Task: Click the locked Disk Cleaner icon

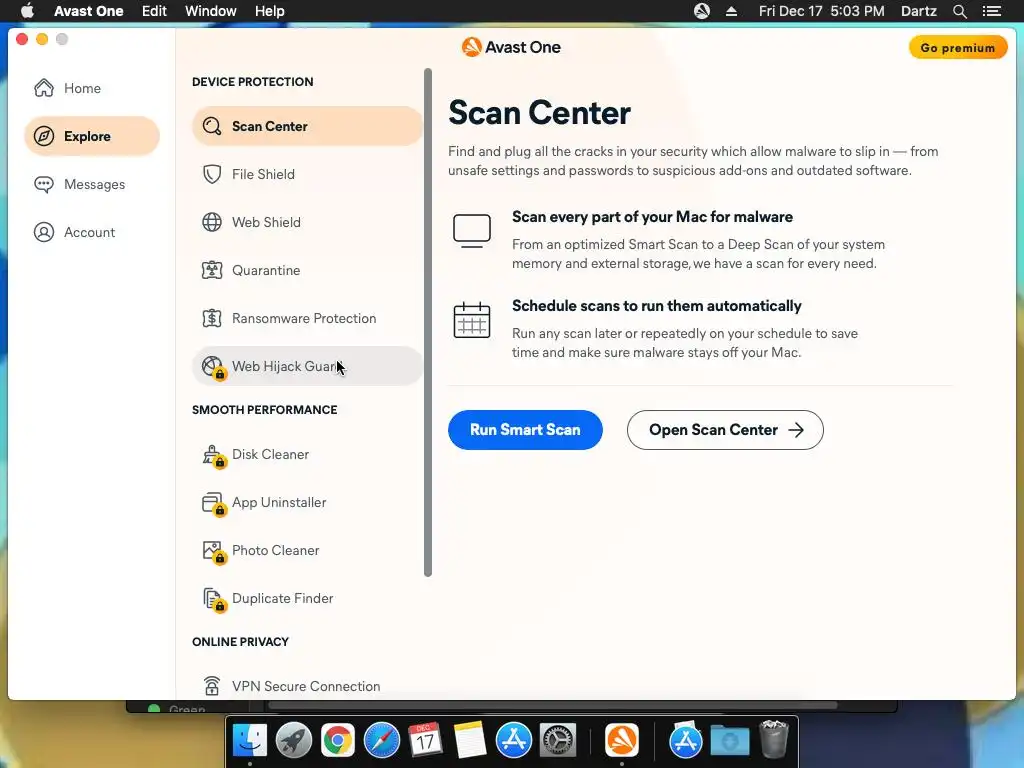Action: [213, 455]
